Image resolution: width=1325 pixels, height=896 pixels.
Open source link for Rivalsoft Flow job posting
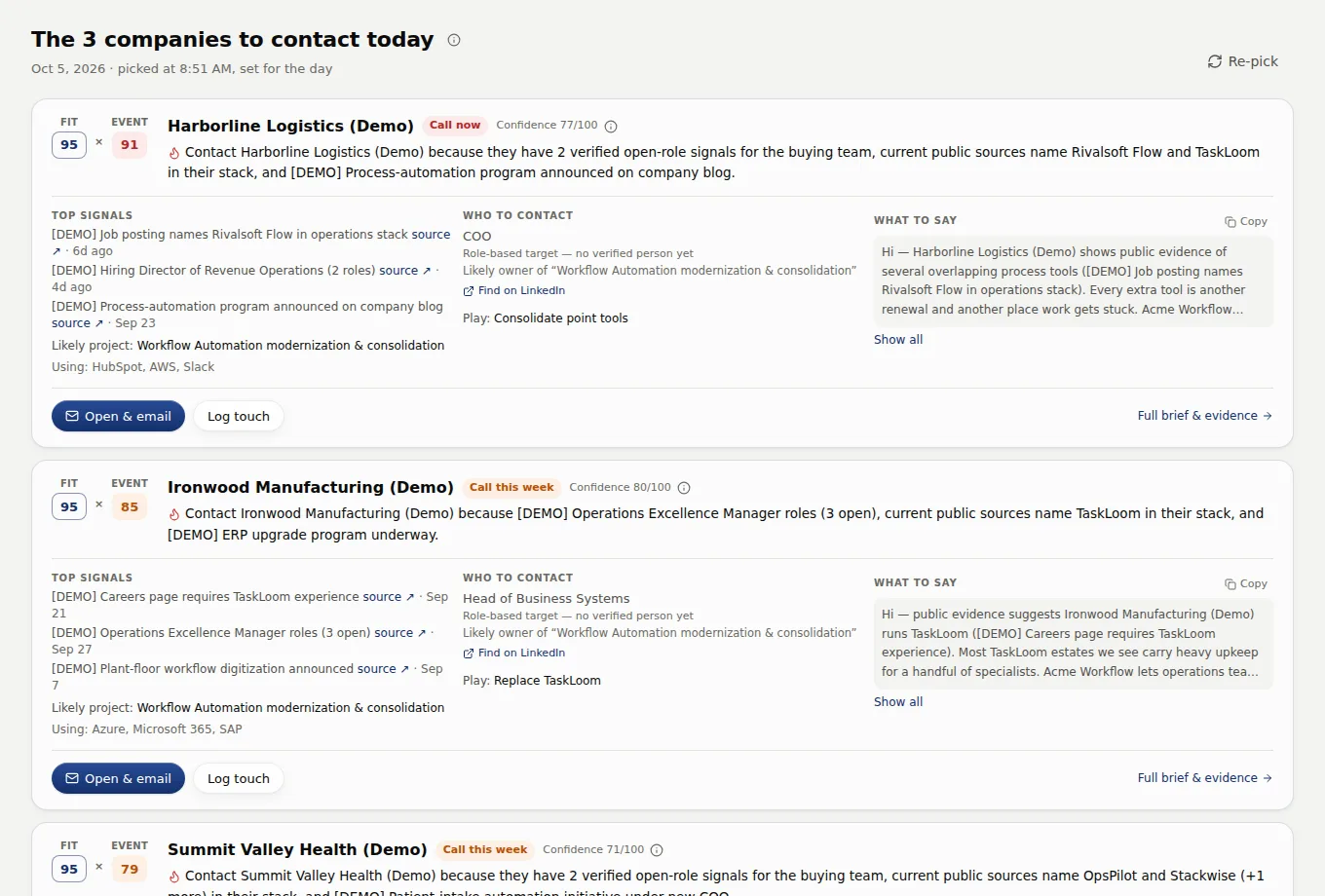click(x=431, y=235)
